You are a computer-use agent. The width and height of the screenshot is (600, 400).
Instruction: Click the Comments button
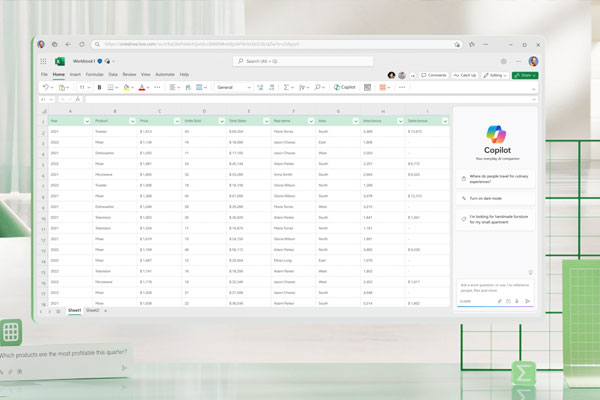[434, 75]
